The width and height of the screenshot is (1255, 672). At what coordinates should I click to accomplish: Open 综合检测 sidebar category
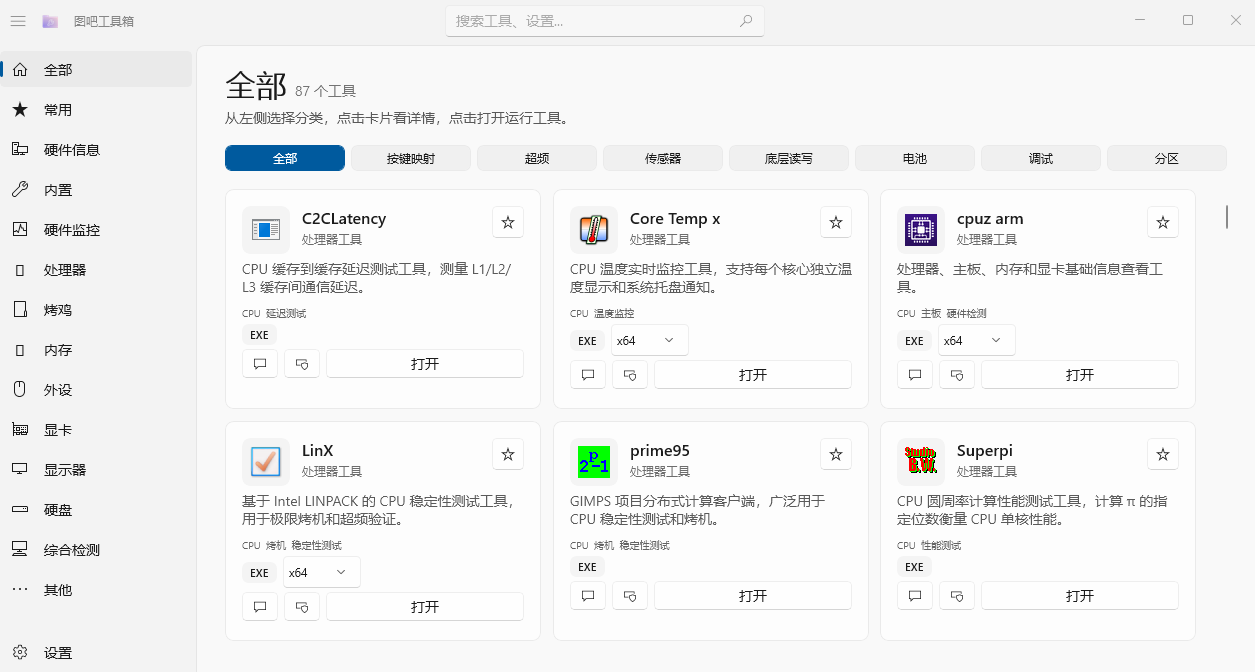click(x=96, y=550)
